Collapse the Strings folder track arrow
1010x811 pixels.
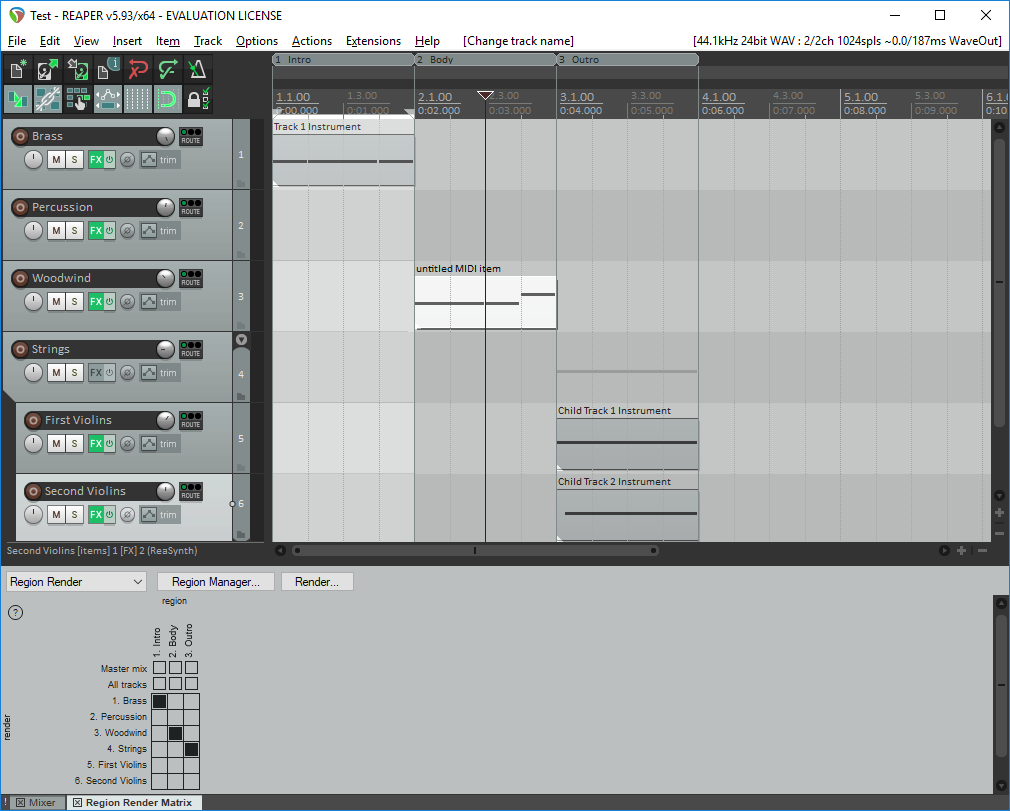(x=240, y=340)
